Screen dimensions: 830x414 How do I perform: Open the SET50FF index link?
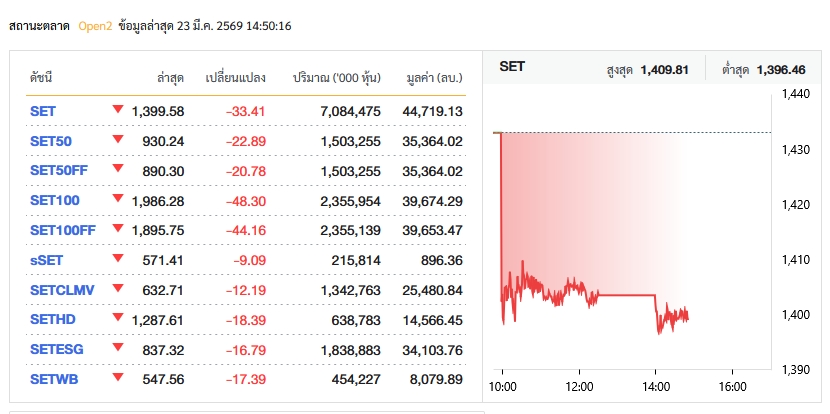[59, 171]
